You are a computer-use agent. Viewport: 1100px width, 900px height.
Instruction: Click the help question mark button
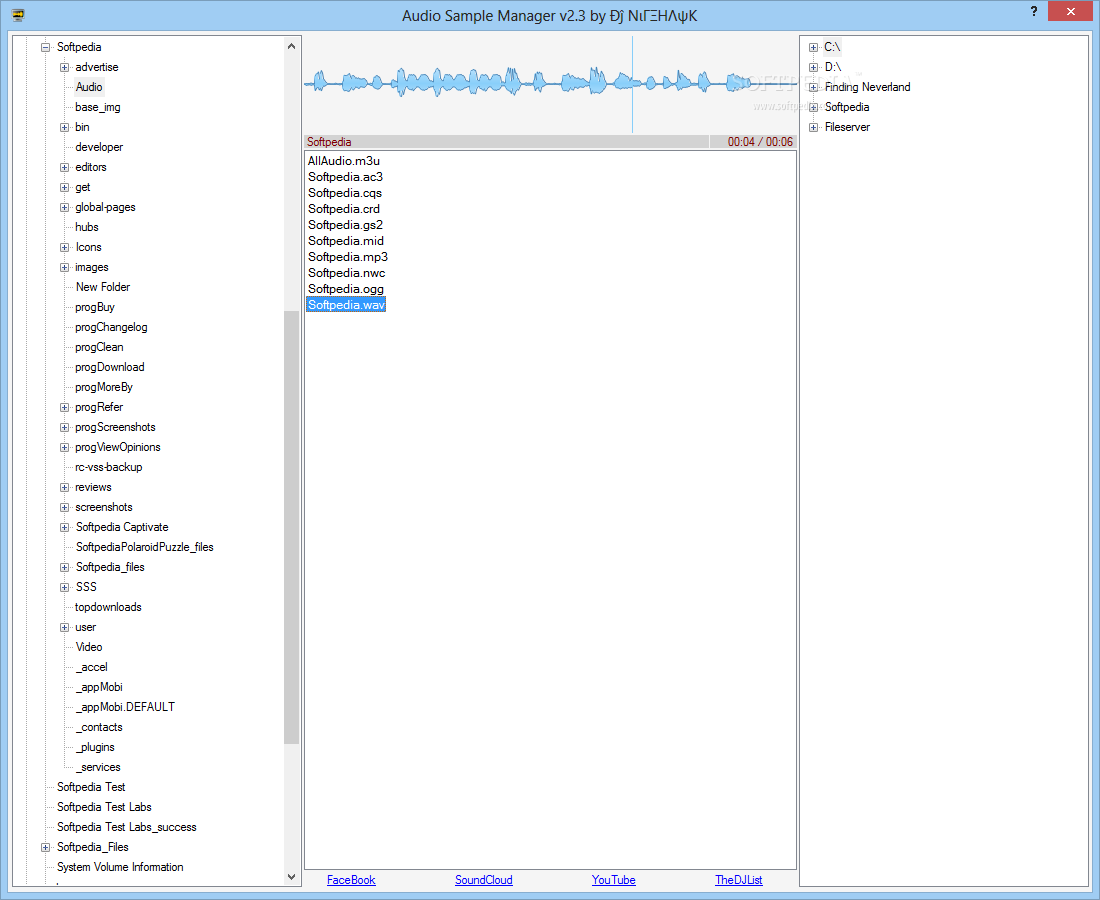pos(1033,11)
